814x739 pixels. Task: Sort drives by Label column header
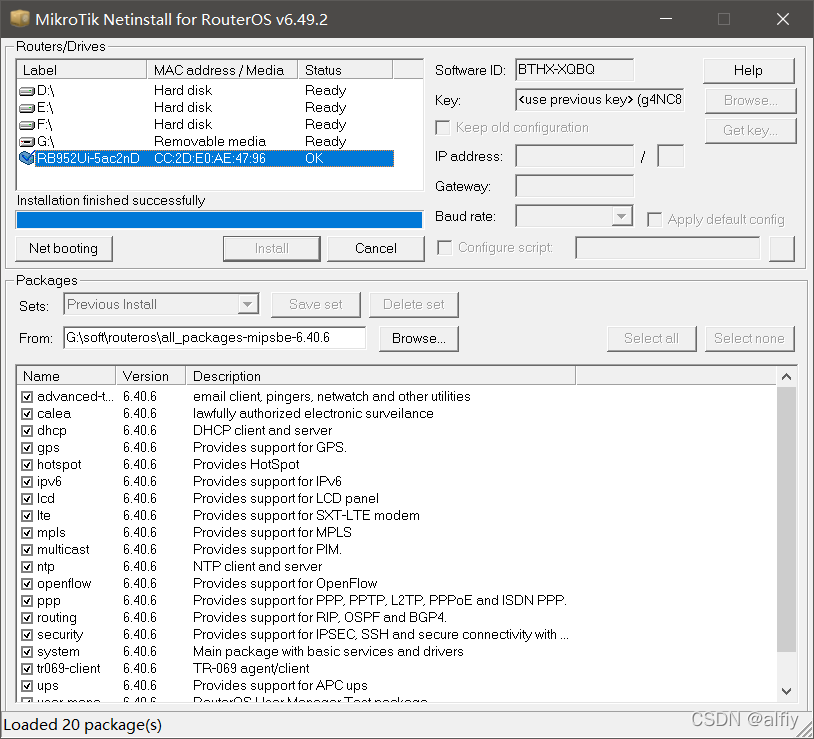(x=82, y=70)
